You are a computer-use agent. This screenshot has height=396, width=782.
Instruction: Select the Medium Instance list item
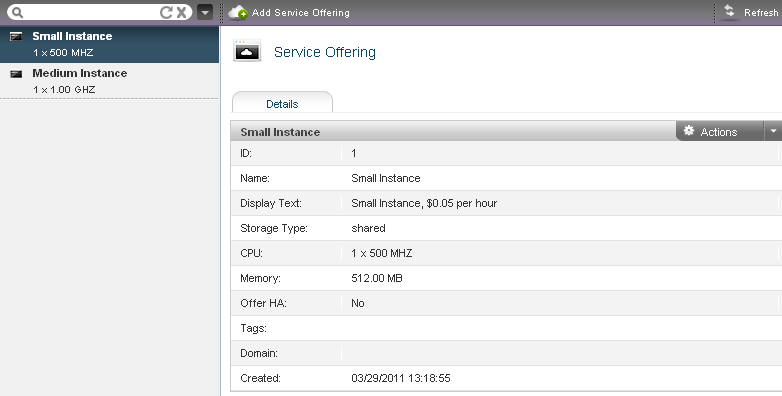click(109, 81)
